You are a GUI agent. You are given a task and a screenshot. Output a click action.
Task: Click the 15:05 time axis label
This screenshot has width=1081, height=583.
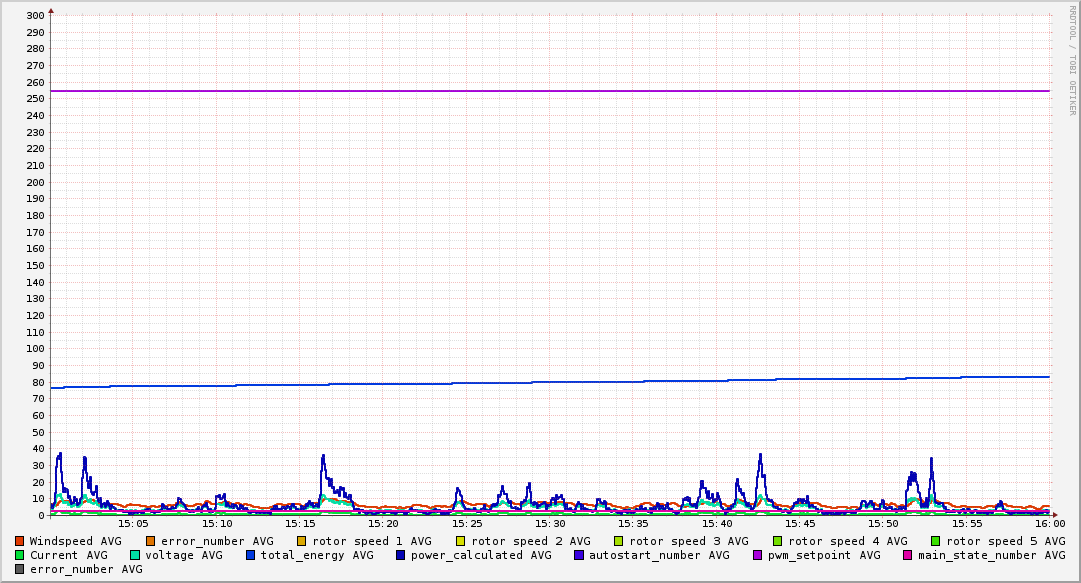pos(134,523)
